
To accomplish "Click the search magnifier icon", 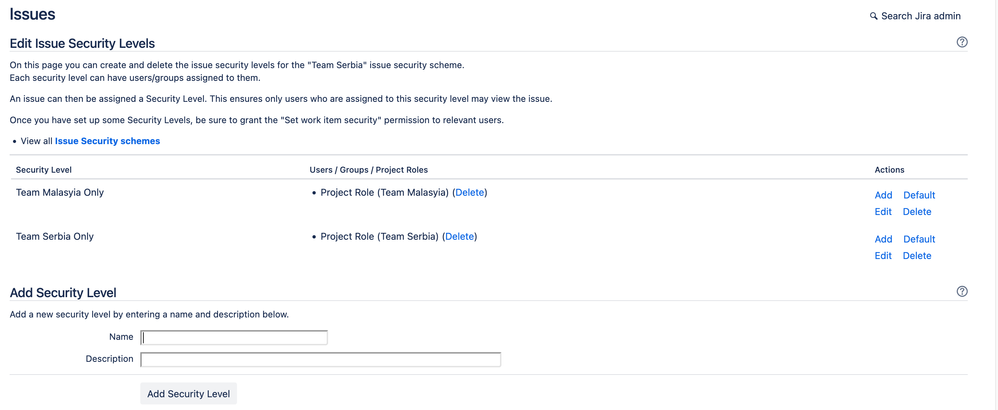I will [x=873, y=16].
